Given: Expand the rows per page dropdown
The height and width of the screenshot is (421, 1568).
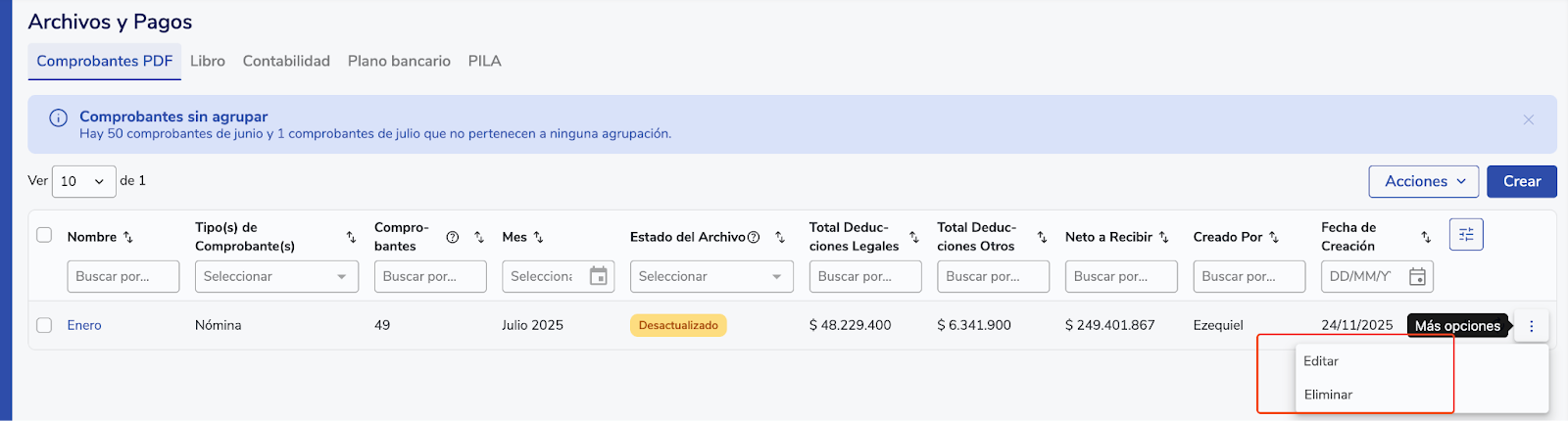Looking at the screenshot, I should point(83,181).
